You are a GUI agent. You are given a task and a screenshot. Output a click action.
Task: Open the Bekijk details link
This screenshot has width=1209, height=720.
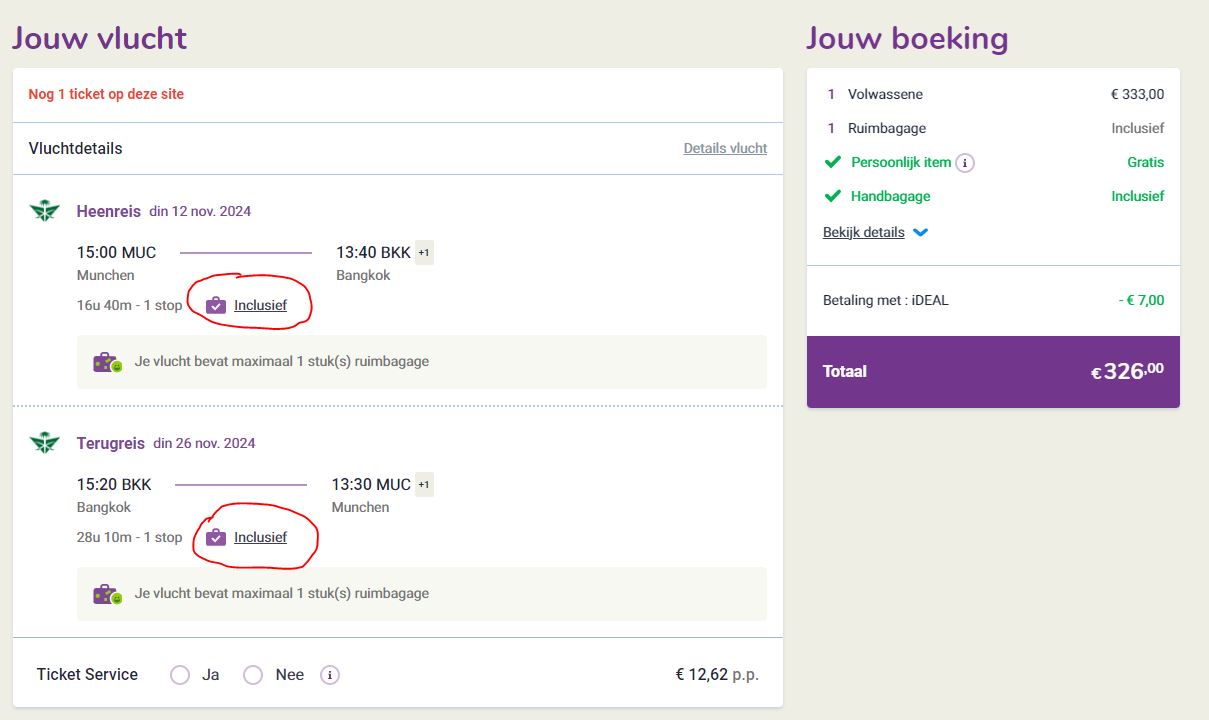click(864, 232)
